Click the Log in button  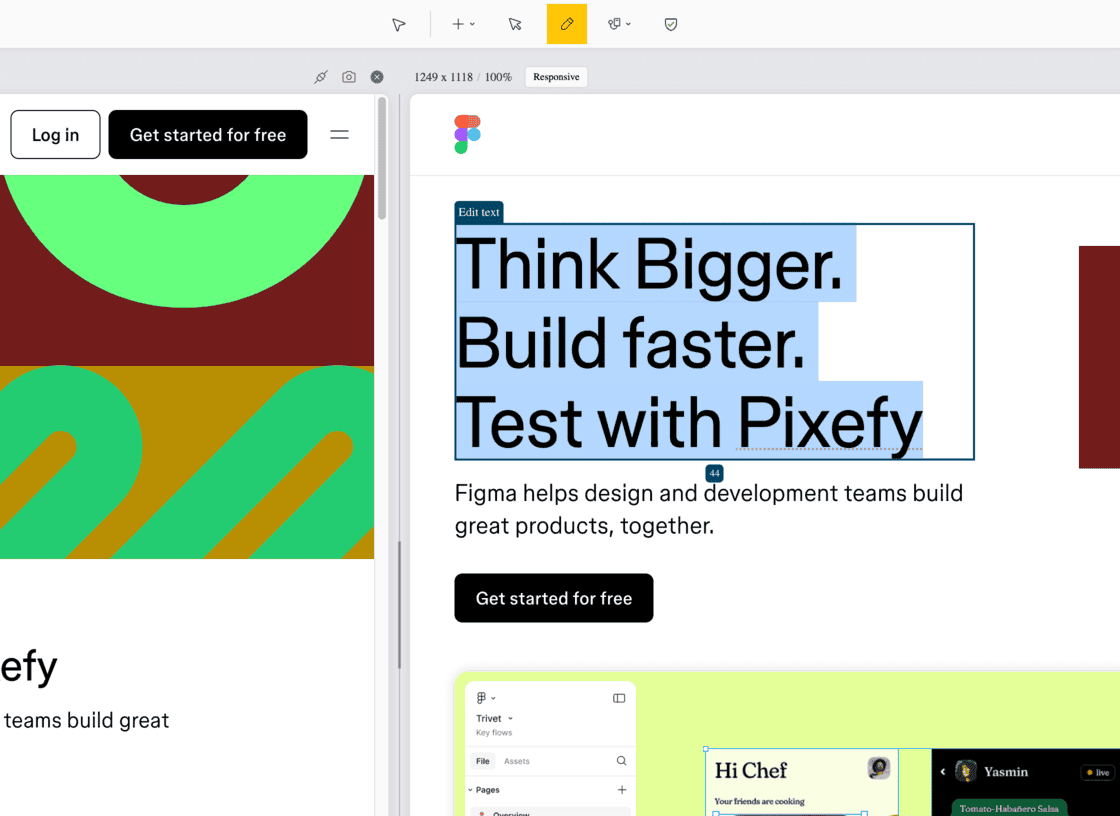55,134
